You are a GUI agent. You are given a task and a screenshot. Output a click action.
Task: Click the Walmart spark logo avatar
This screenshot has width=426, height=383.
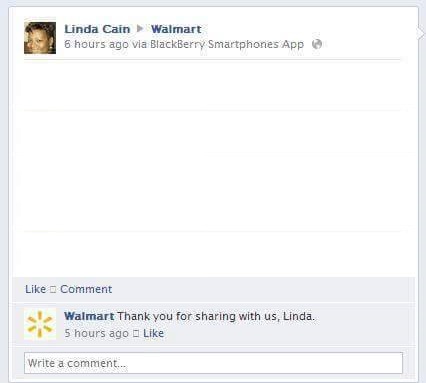(x=40, y=324)
